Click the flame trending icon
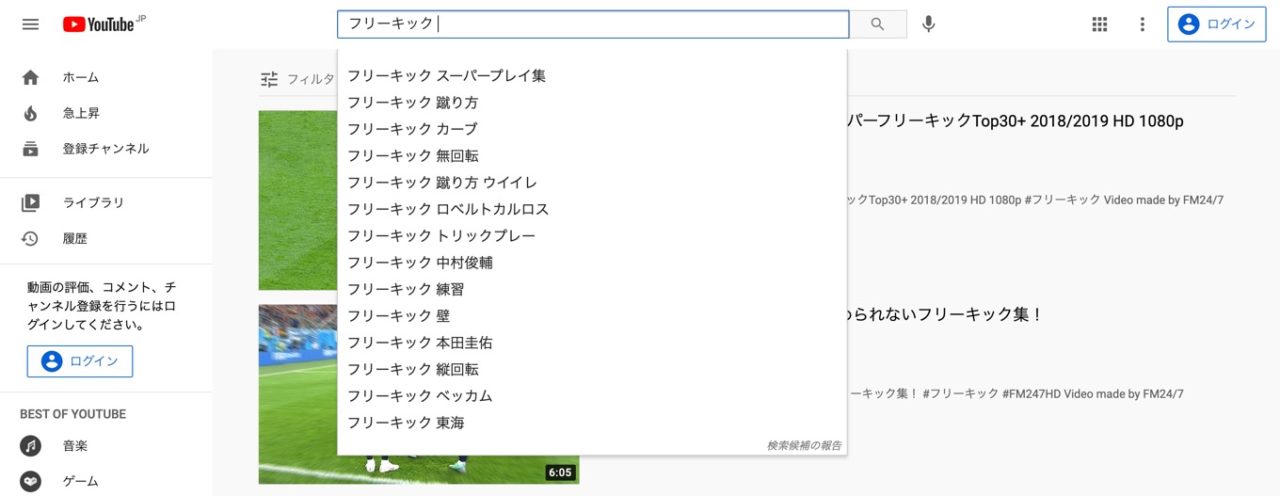The height and width of the screenshot is (496, 1280). click(x=31, y=113)
